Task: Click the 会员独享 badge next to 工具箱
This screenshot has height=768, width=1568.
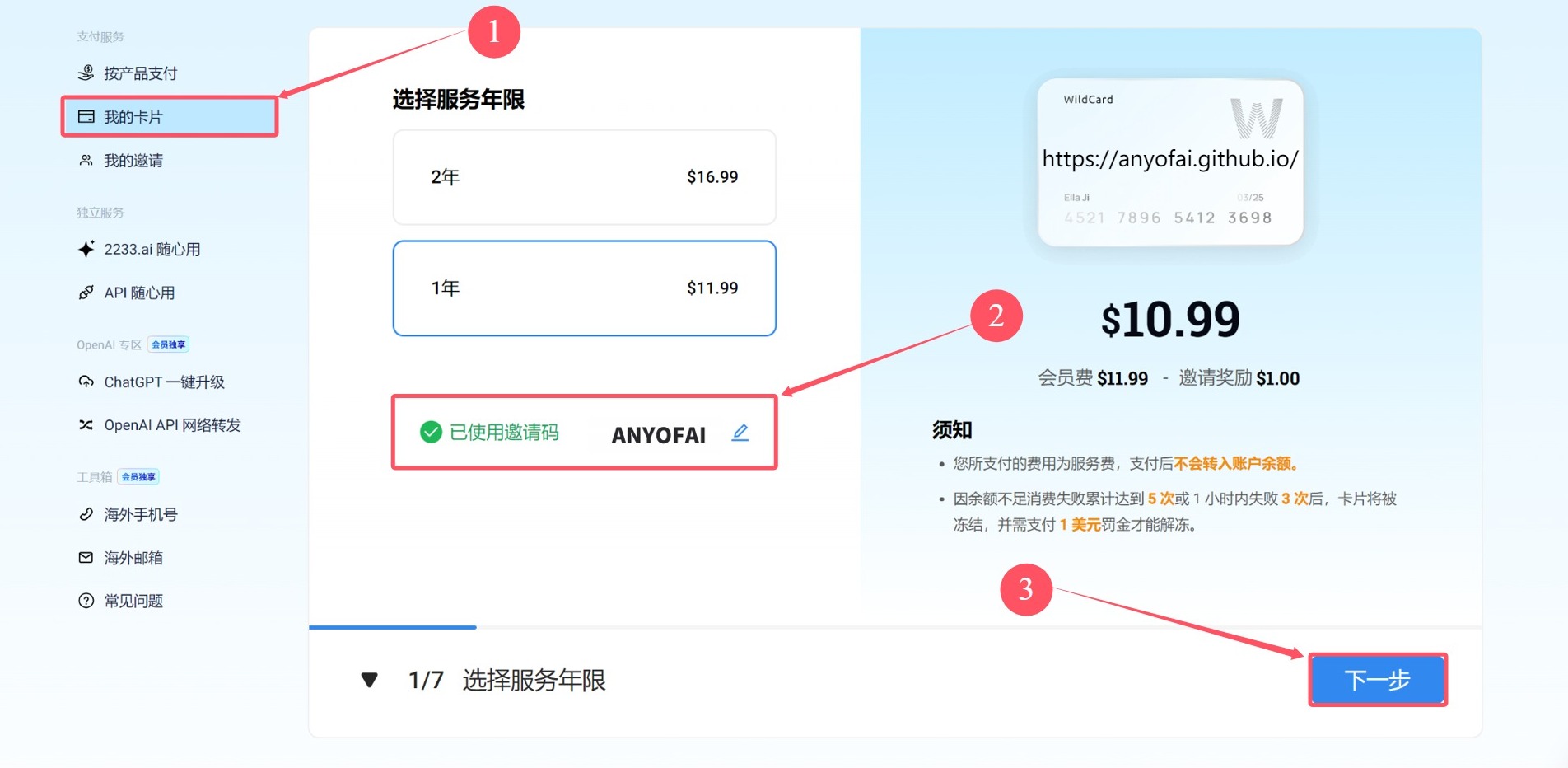Action: [x=138, y=476]
